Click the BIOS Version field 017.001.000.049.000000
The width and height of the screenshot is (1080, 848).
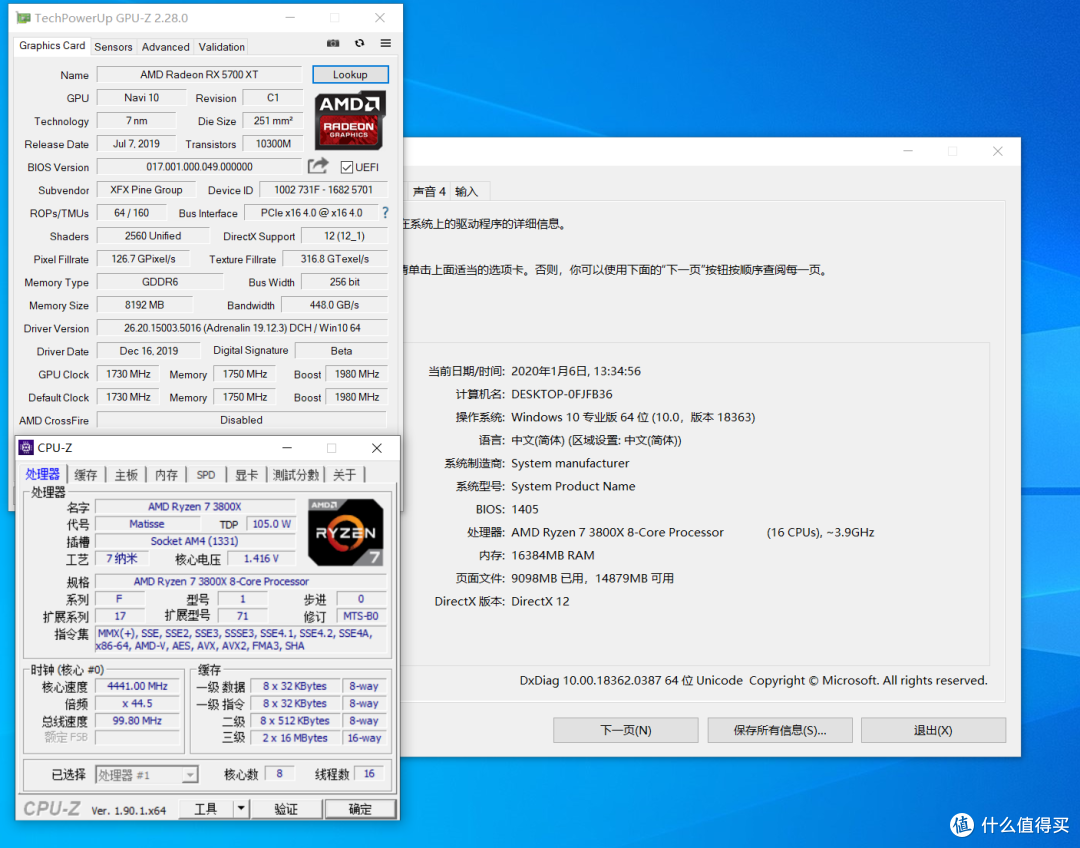199,167
